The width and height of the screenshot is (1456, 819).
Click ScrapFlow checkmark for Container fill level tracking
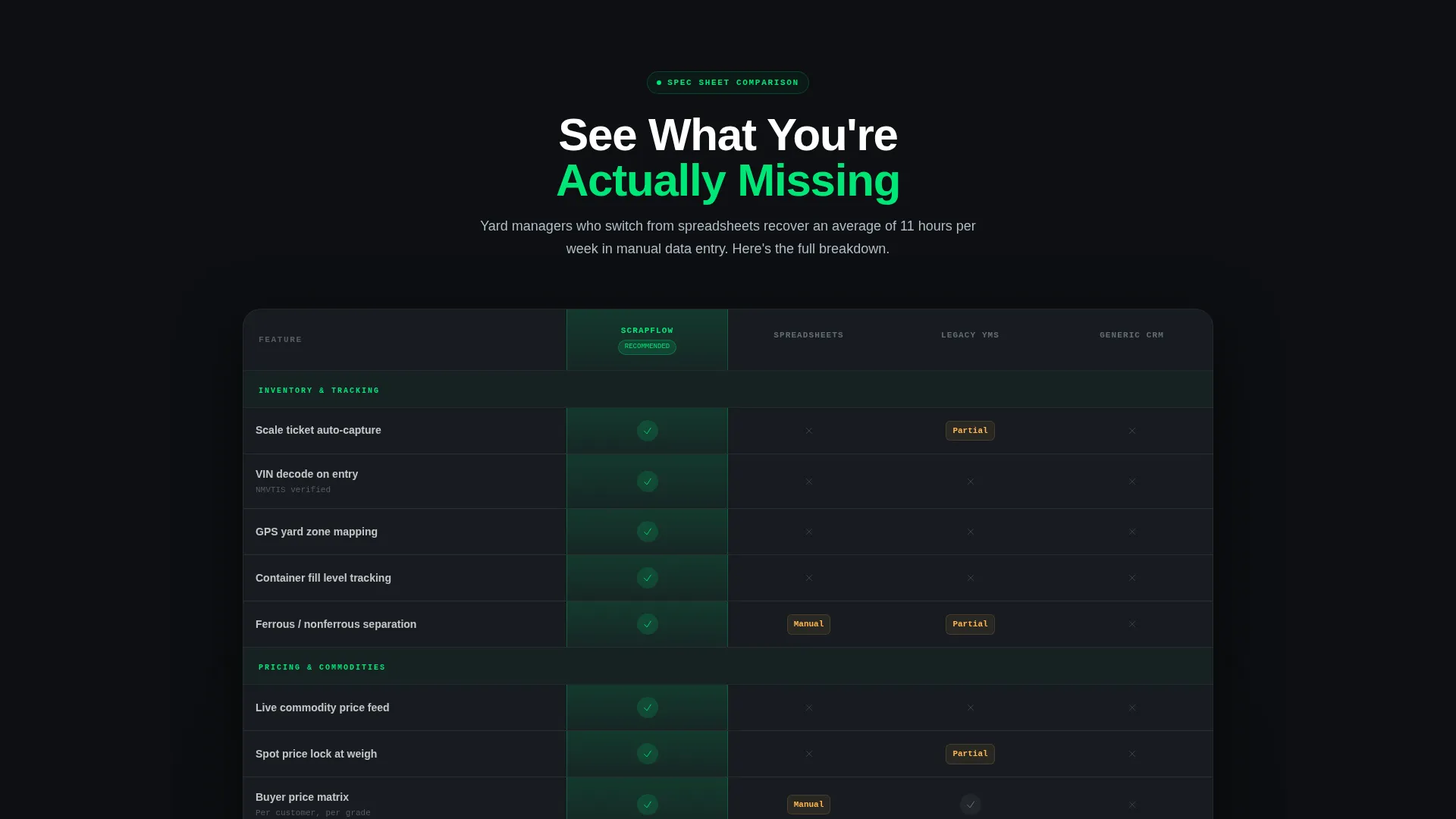coord(647,578)
